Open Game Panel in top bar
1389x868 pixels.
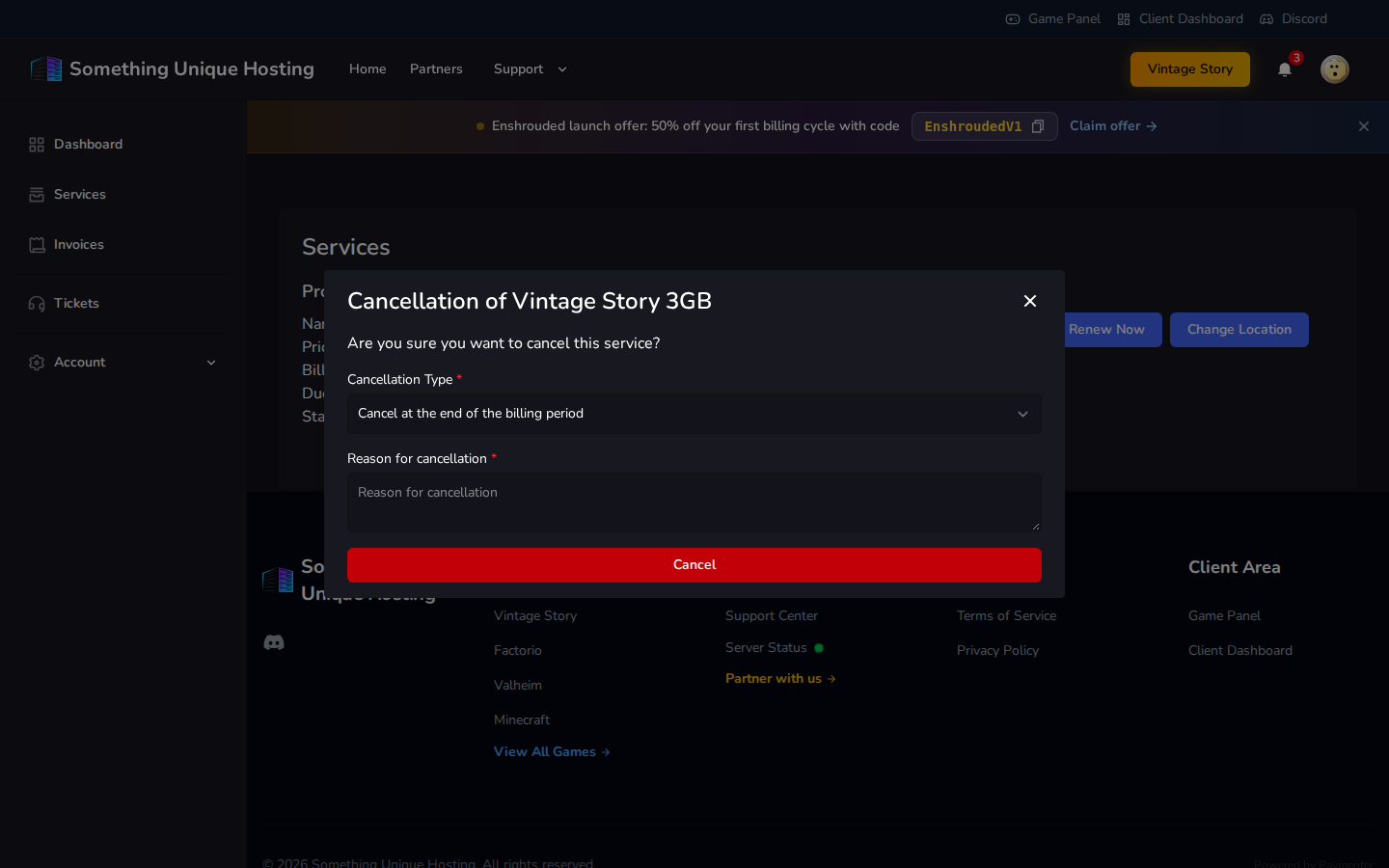point(1053,19)
